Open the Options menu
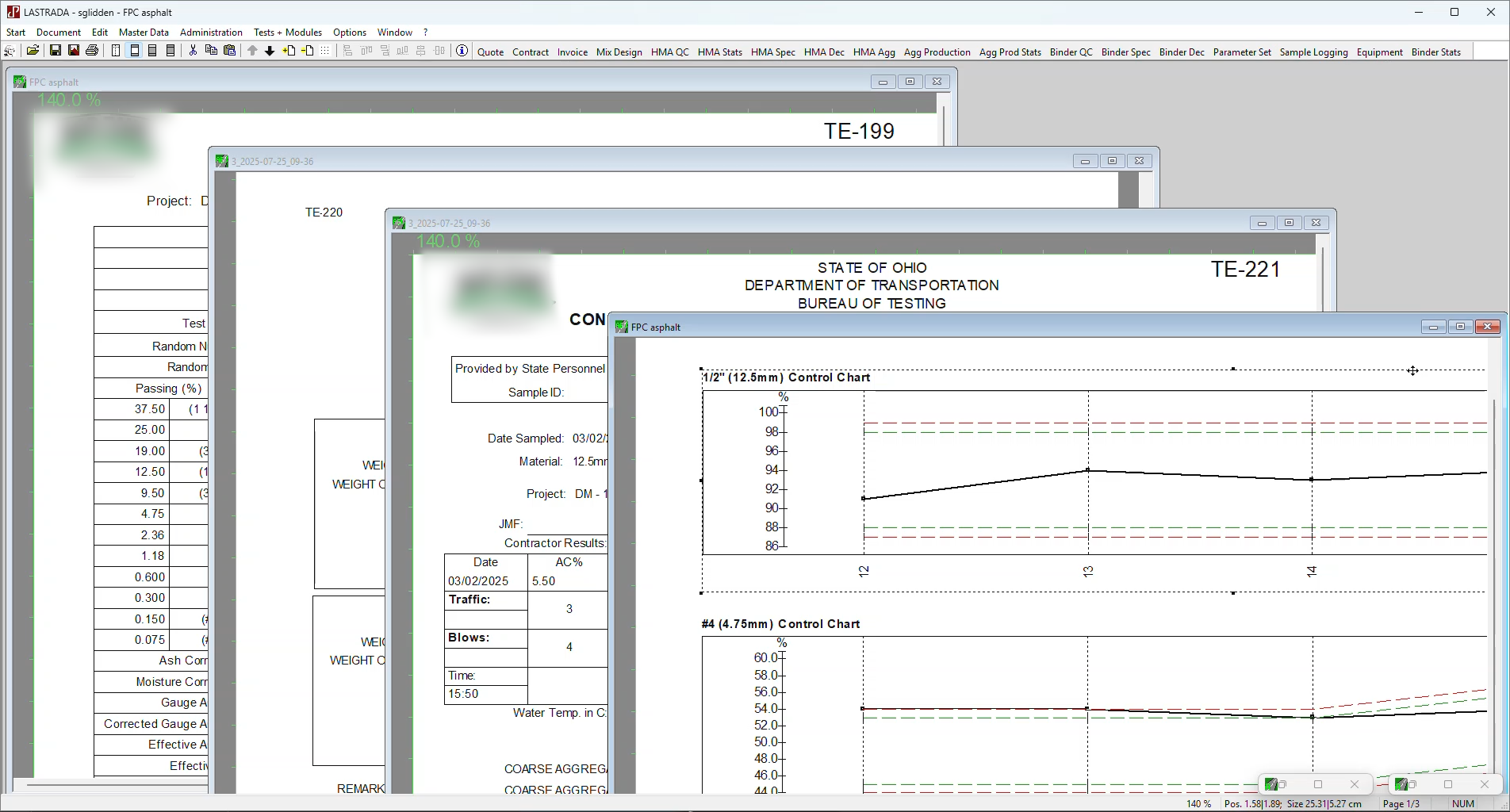 [x=350, y=33]
